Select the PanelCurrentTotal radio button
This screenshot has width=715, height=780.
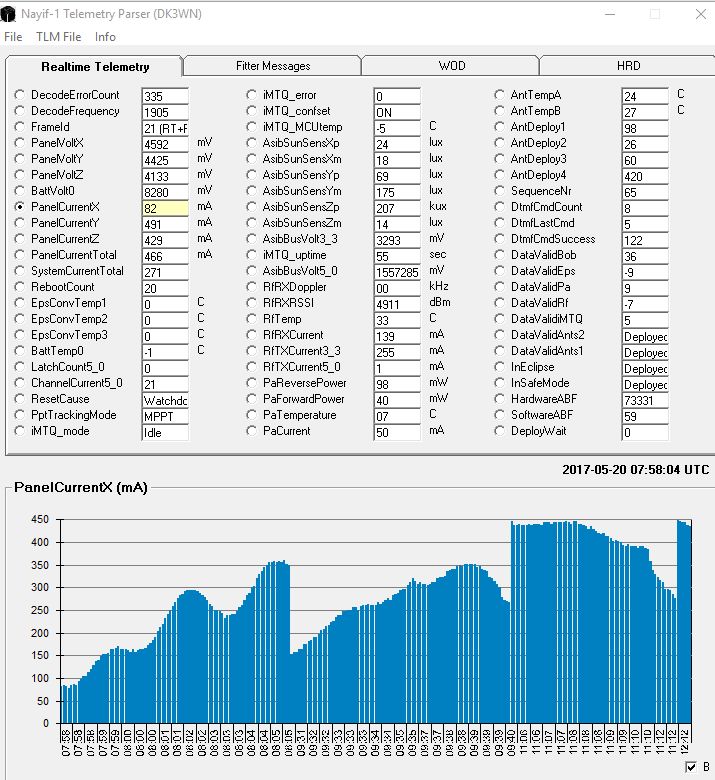click(x=19, y=255)
